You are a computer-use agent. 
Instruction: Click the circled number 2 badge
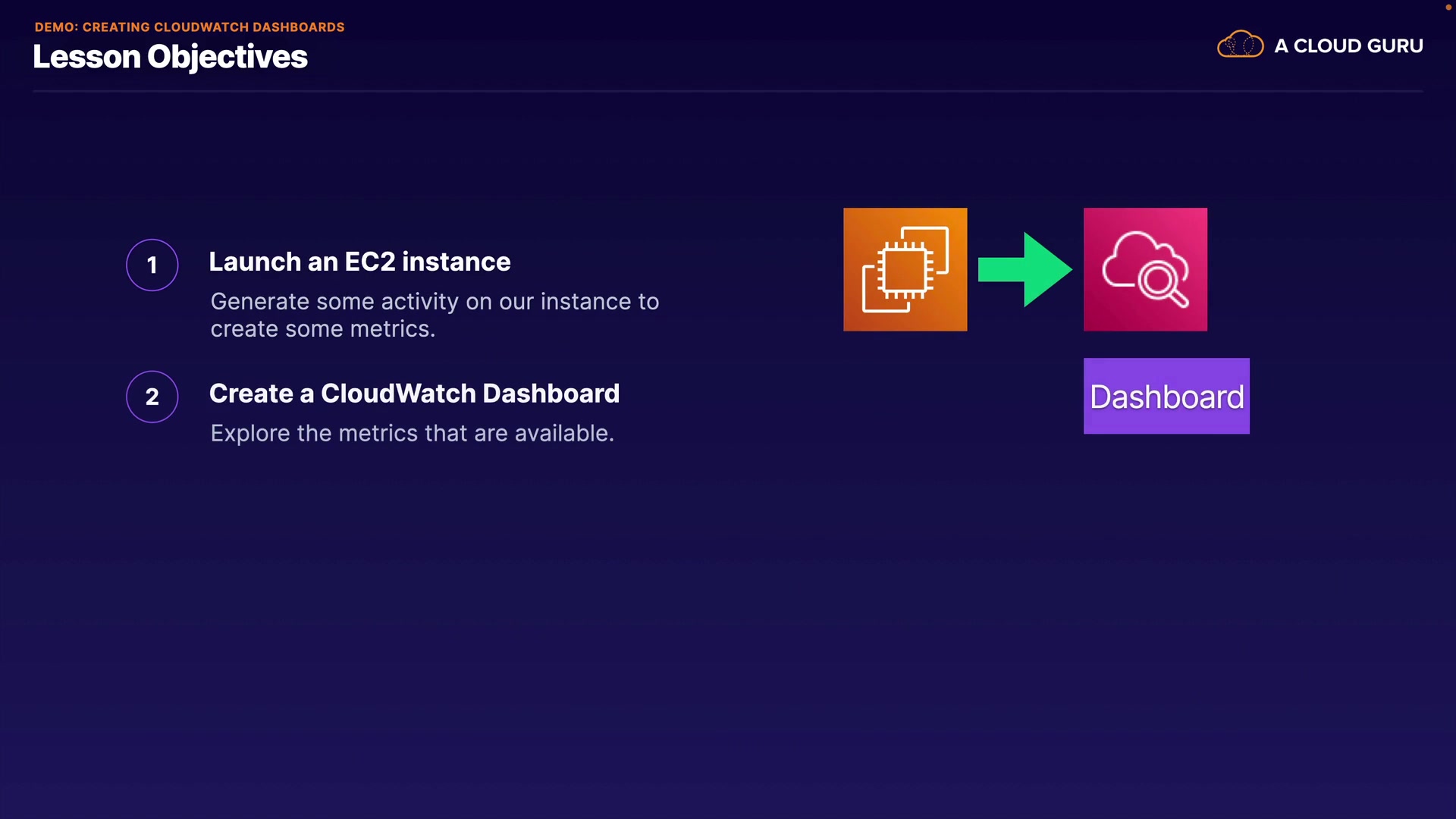click(x=152, y=397)
